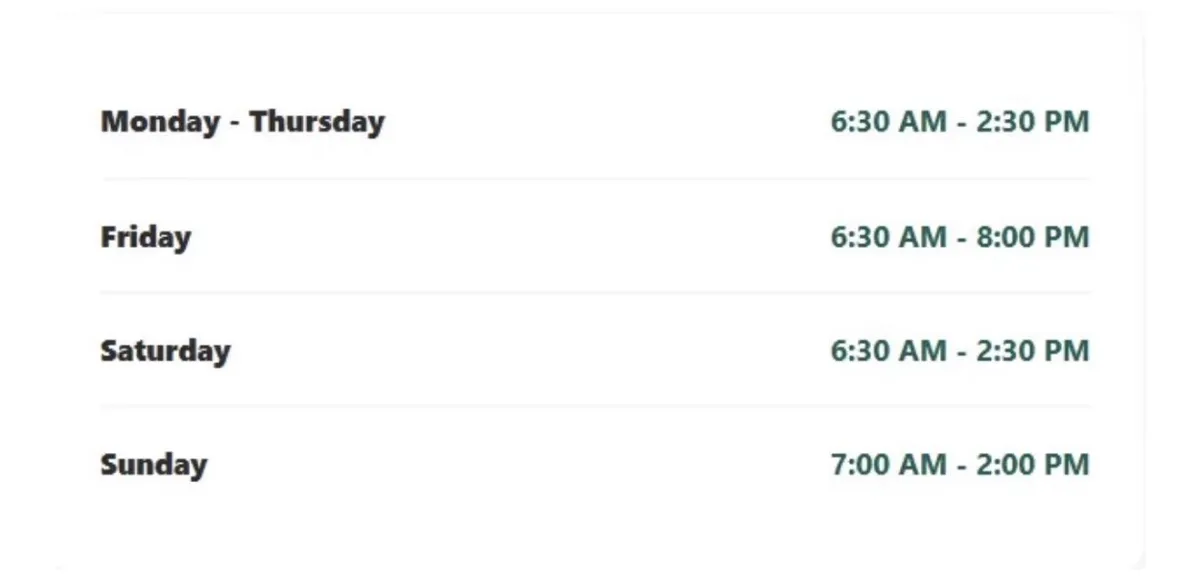
Task: Click Friday's 8:00 PM closing time
Action: click(1032, 237)
